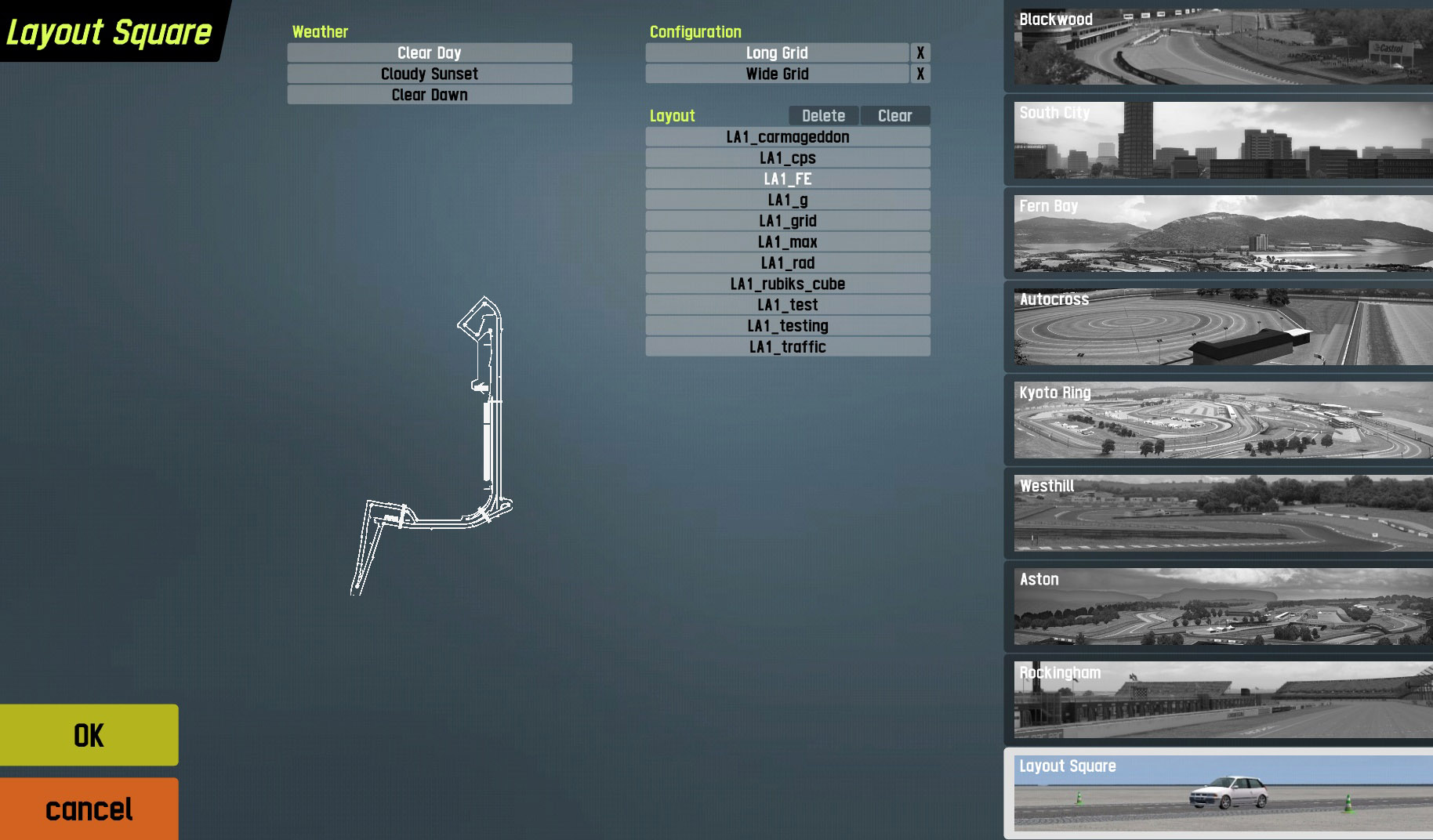Click the white track map outline
This screenshot has width=1433, height=840.
[x=431, y=446]
